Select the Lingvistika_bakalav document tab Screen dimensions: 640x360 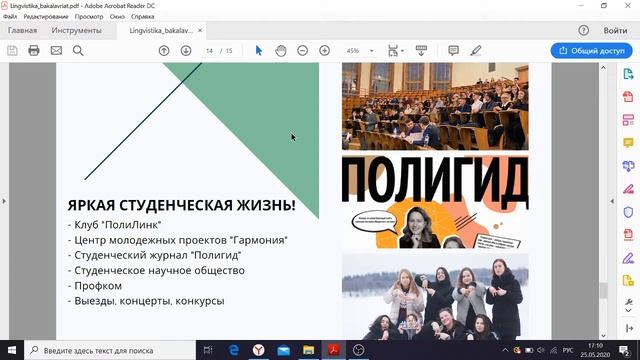point(161,31)
